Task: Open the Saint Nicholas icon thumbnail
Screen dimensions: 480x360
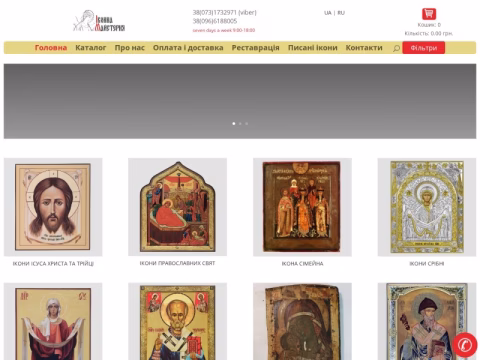Action: tap(178, 321)
